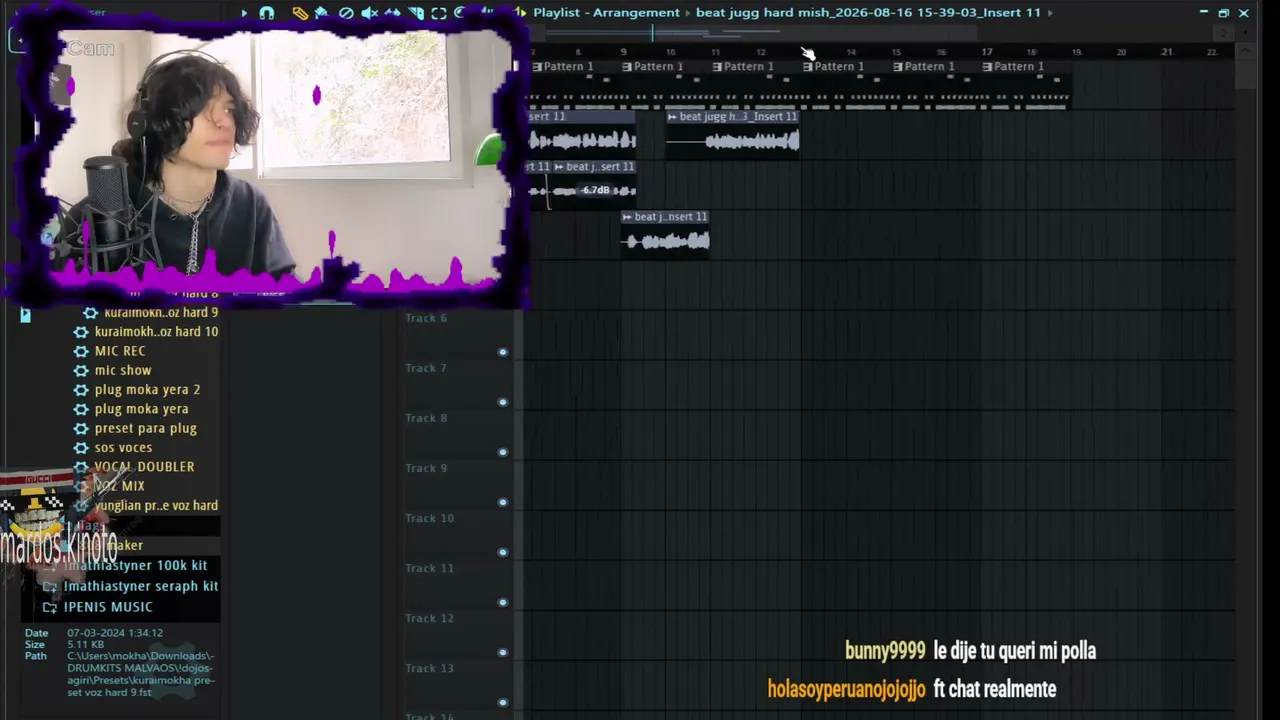Open the playlist options menu arrow
1280x720 pixels.
tap(244, 13)
